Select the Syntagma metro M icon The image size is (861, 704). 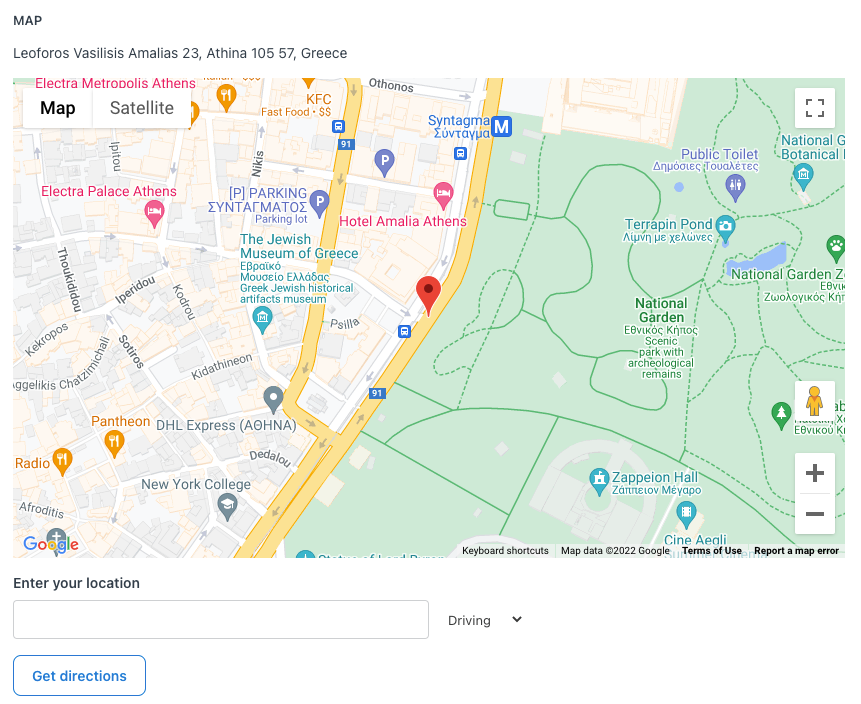(x=501, y=127)
